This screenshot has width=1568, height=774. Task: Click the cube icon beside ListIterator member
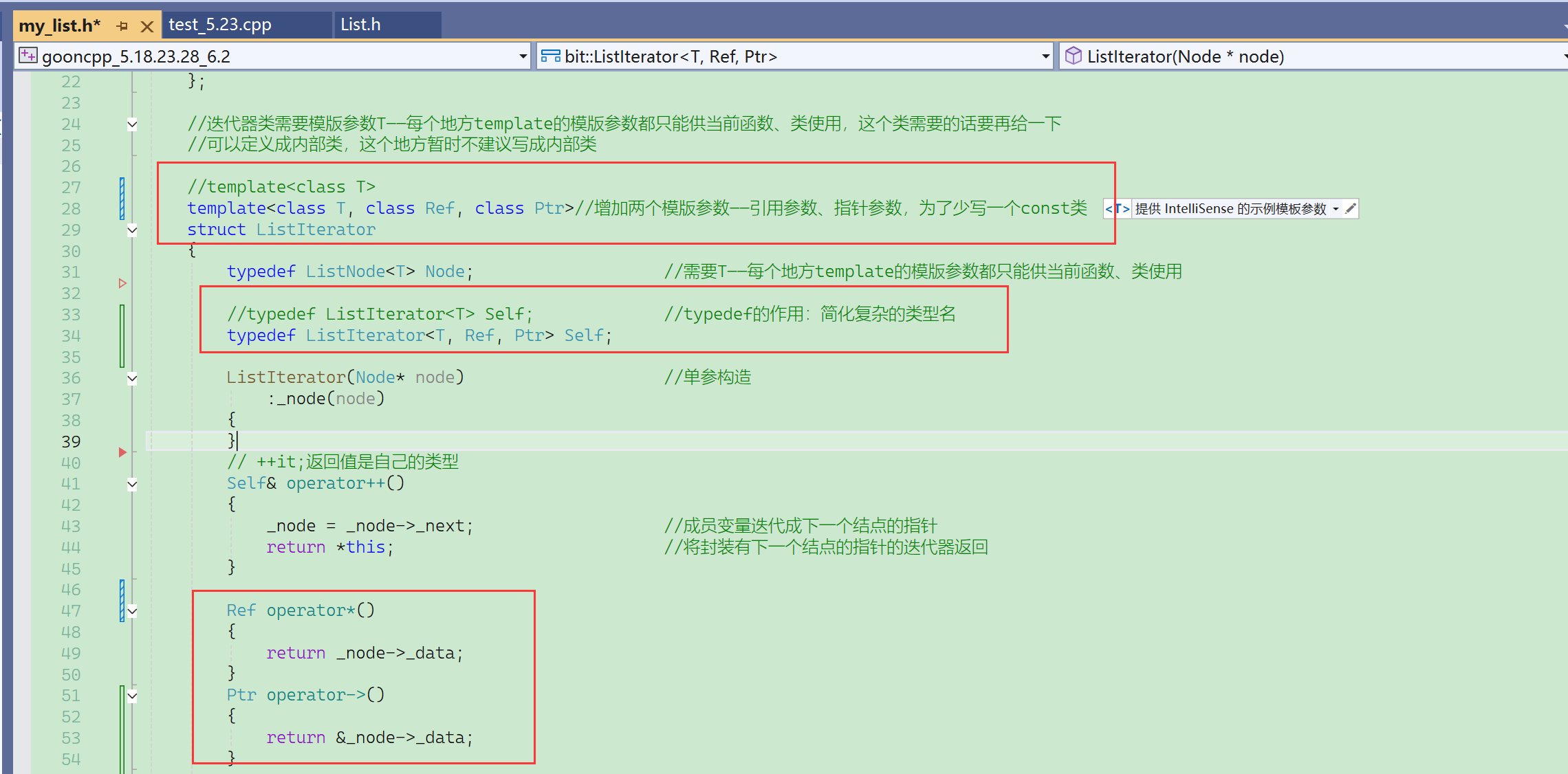click(x=1073, y=56)
